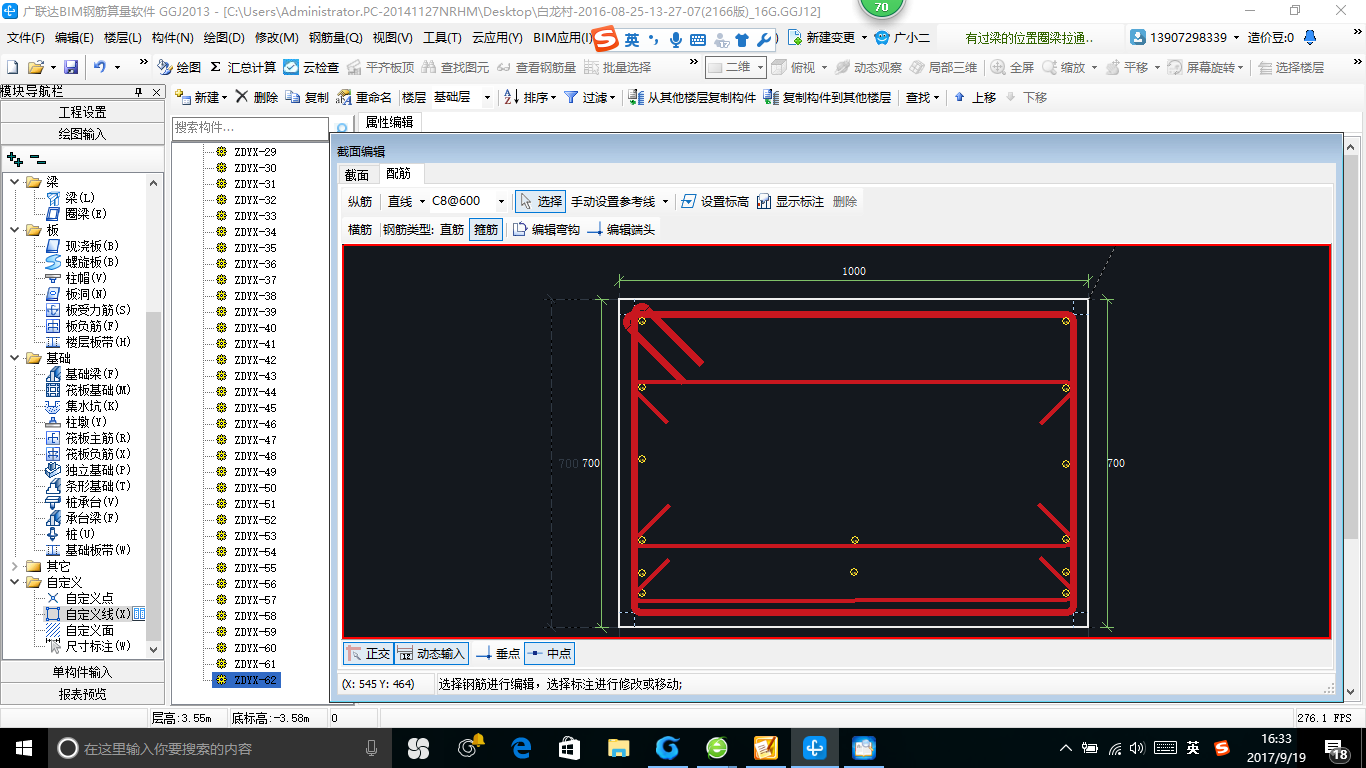
Task: Toggle 垂点 perpendicular snap
Action: pos(498,653)
